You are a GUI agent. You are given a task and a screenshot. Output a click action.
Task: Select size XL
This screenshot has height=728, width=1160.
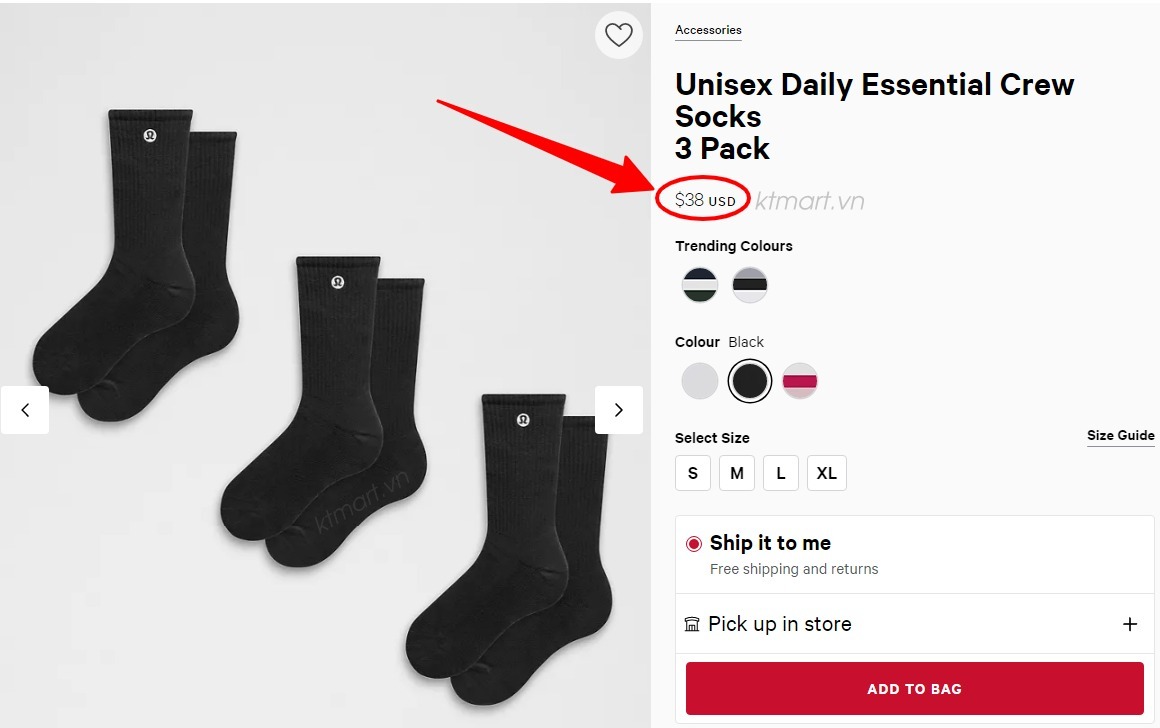826,473
